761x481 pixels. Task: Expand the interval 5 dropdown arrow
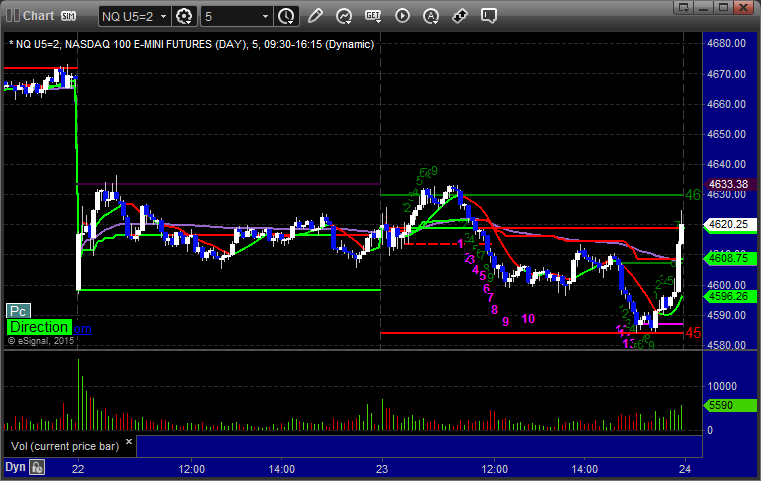[x=265, y=17]
